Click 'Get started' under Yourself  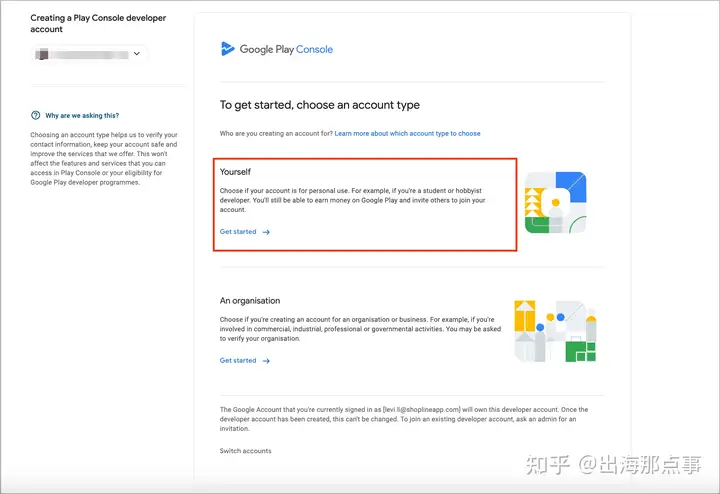point(238,232)
